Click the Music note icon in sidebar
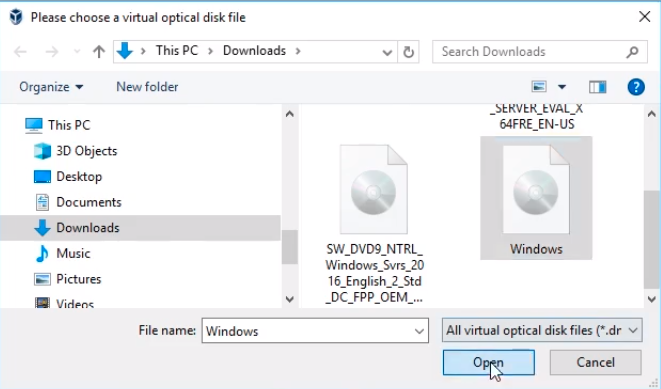The image size is (661, 389). pyautogui.click(x=42, y=254)
